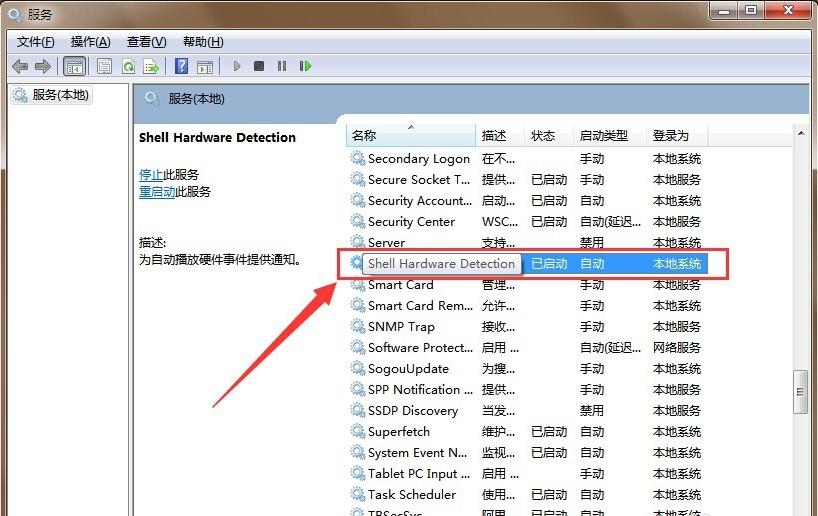The width and height of the screenshot is (818, 516).
Task: Click the Forward arrow in toolbar
Action: coord(43,66)
